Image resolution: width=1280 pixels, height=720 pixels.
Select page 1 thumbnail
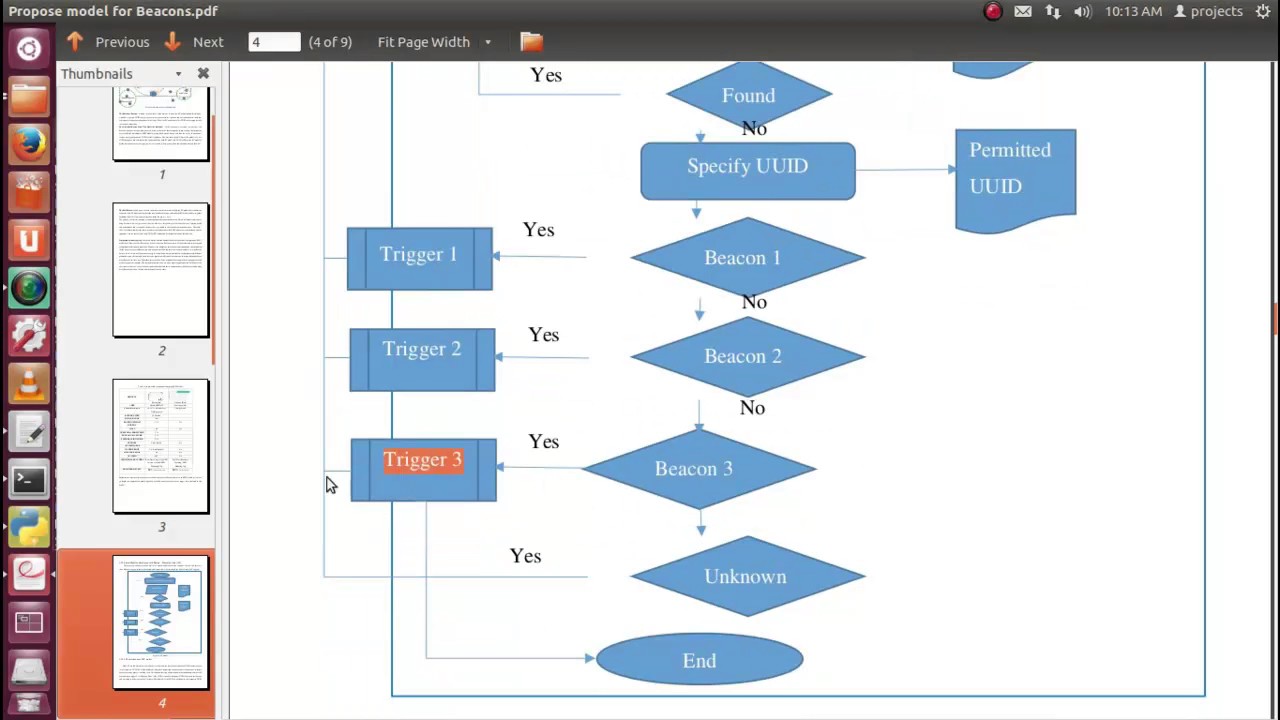click(161, 124)
